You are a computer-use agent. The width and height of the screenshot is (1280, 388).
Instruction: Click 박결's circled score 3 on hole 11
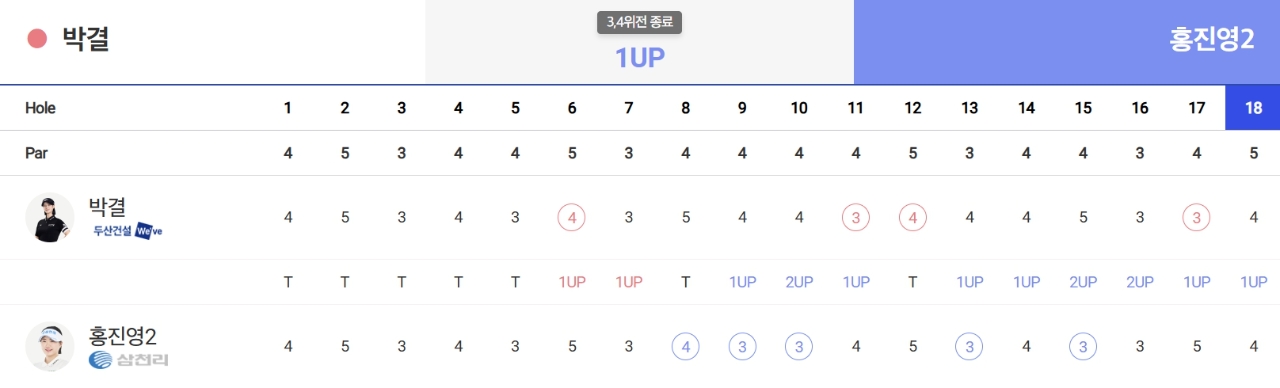pos(856,217)
